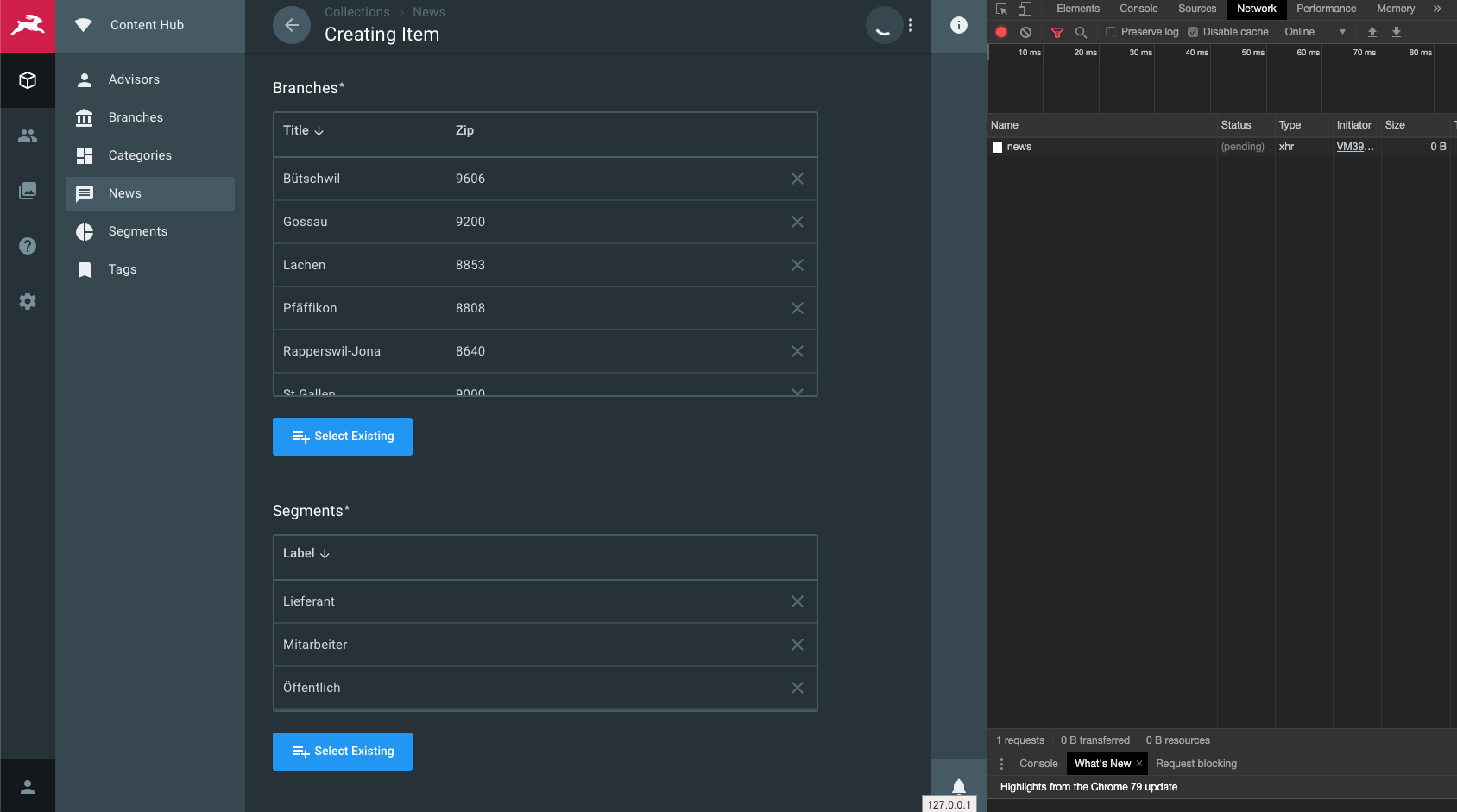Open the network request filter funnel icon

point(1056,31)
